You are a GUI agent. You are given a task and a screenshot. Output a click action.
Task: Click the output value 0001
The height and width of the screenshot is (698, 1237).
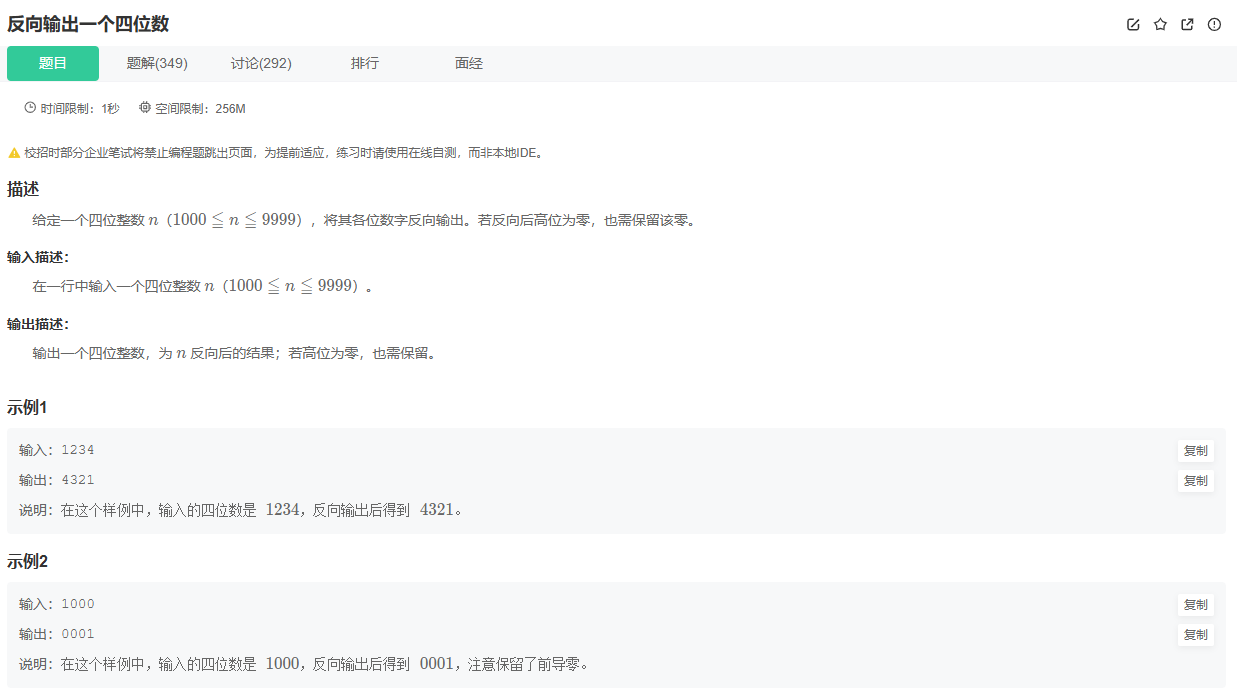pos(78,634)
